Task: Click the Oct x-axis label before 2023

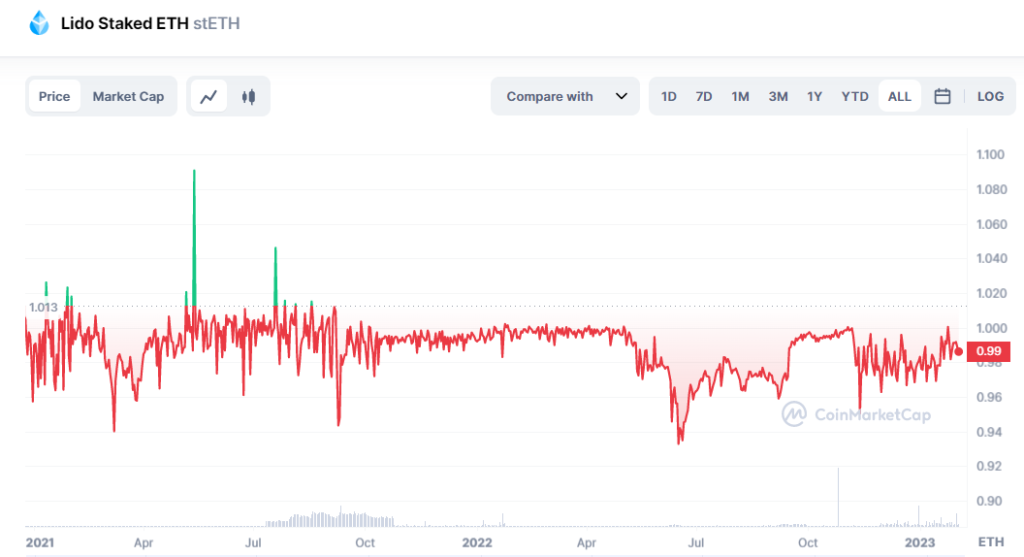Action: (x=808, y=543)
